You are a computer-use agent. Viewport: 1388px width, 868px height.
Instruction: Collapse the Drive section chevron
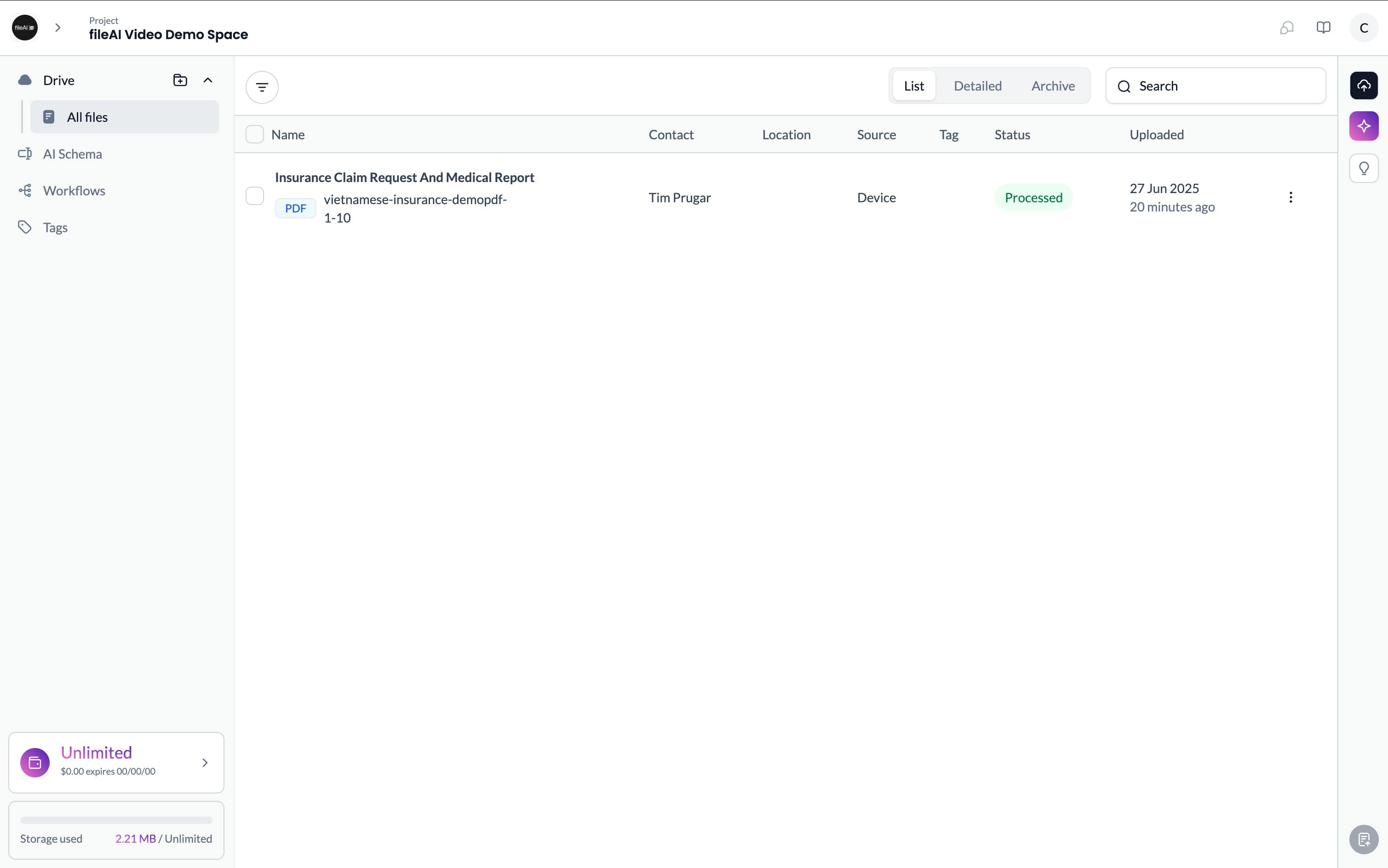pos(208,80)
